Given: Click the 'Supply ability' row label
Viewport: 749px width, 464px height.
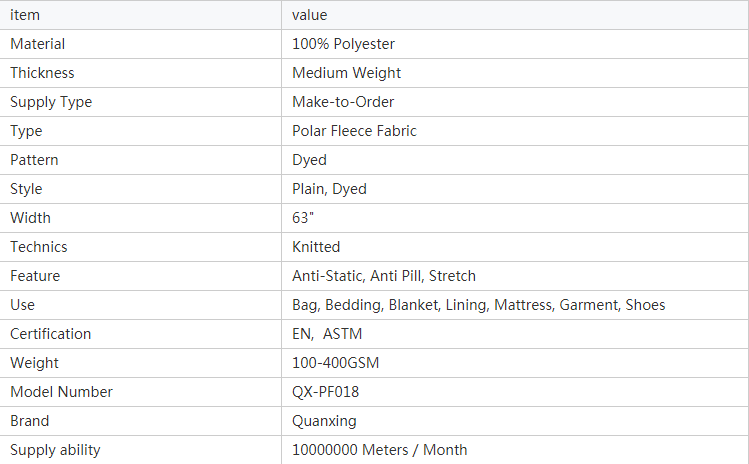Looking at the screenshot, I should [x=55, y=450].
